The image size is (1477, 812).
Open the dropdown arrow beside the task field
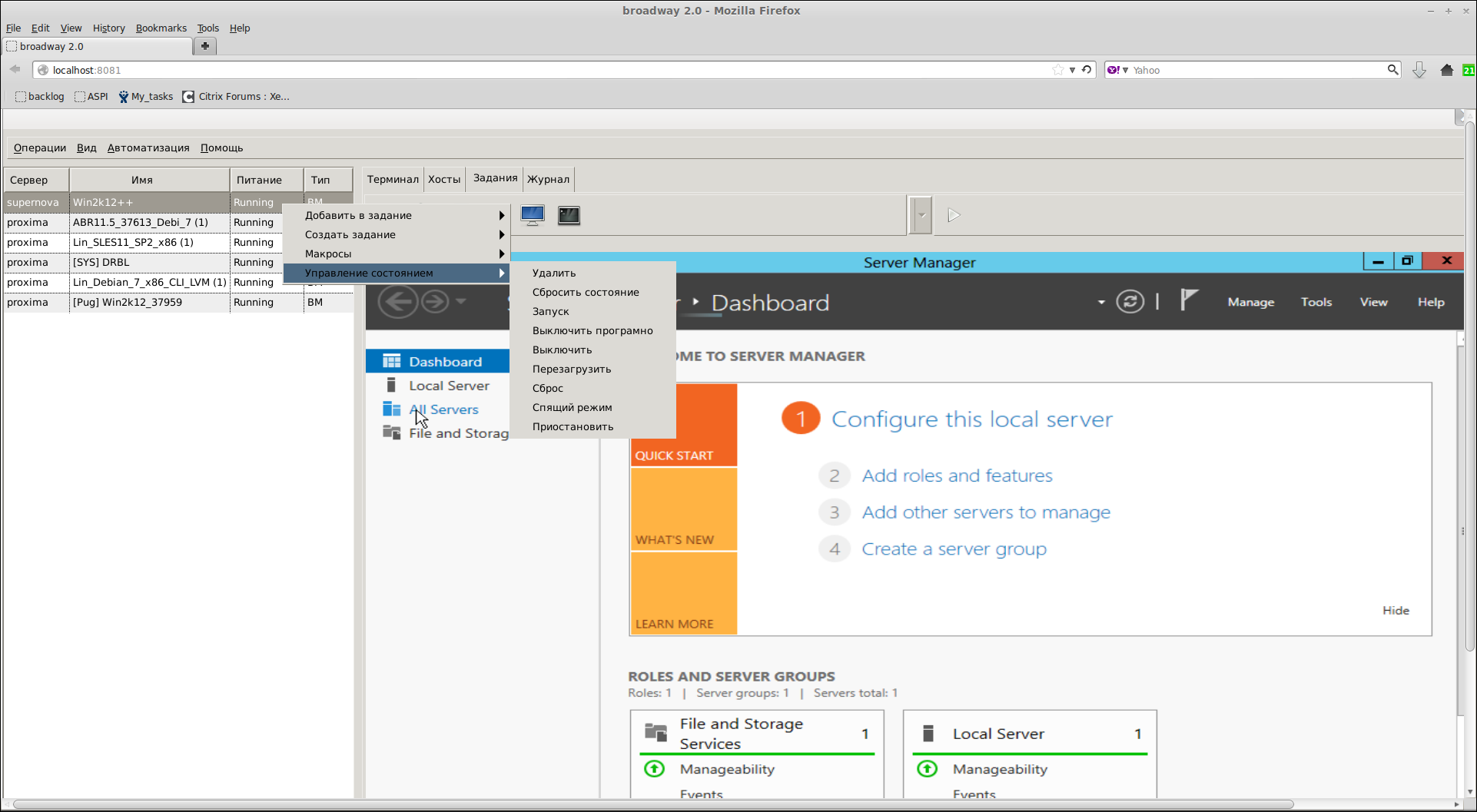921,215
